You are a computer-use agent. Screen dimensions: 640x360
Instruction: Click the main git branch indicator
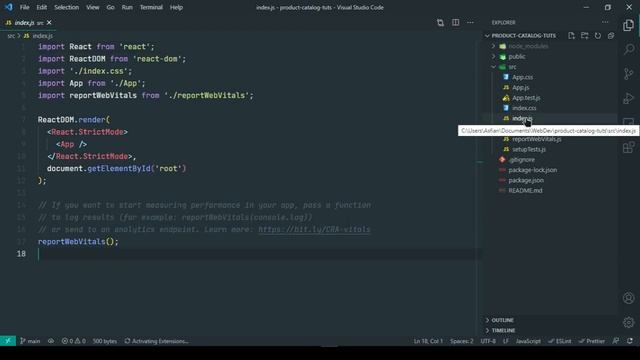30,341
